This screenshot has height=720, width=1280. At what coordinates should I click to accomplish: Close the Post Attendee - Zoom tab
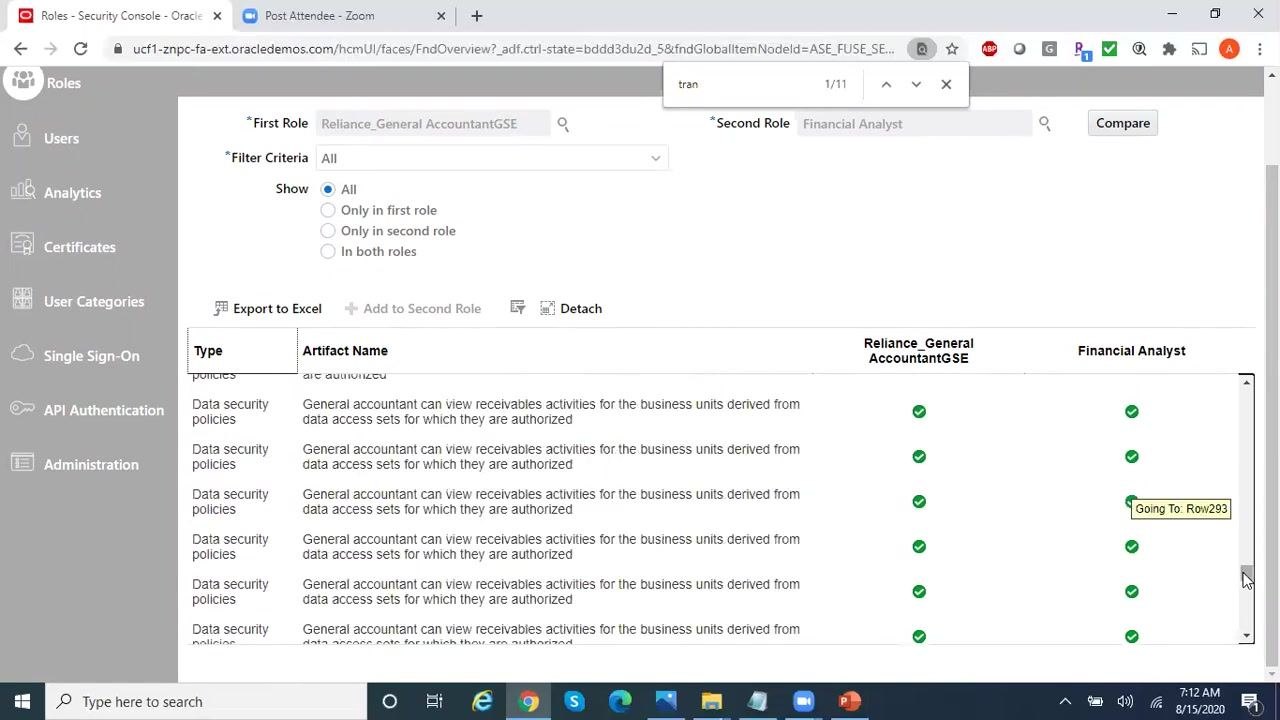click(441, 16)
